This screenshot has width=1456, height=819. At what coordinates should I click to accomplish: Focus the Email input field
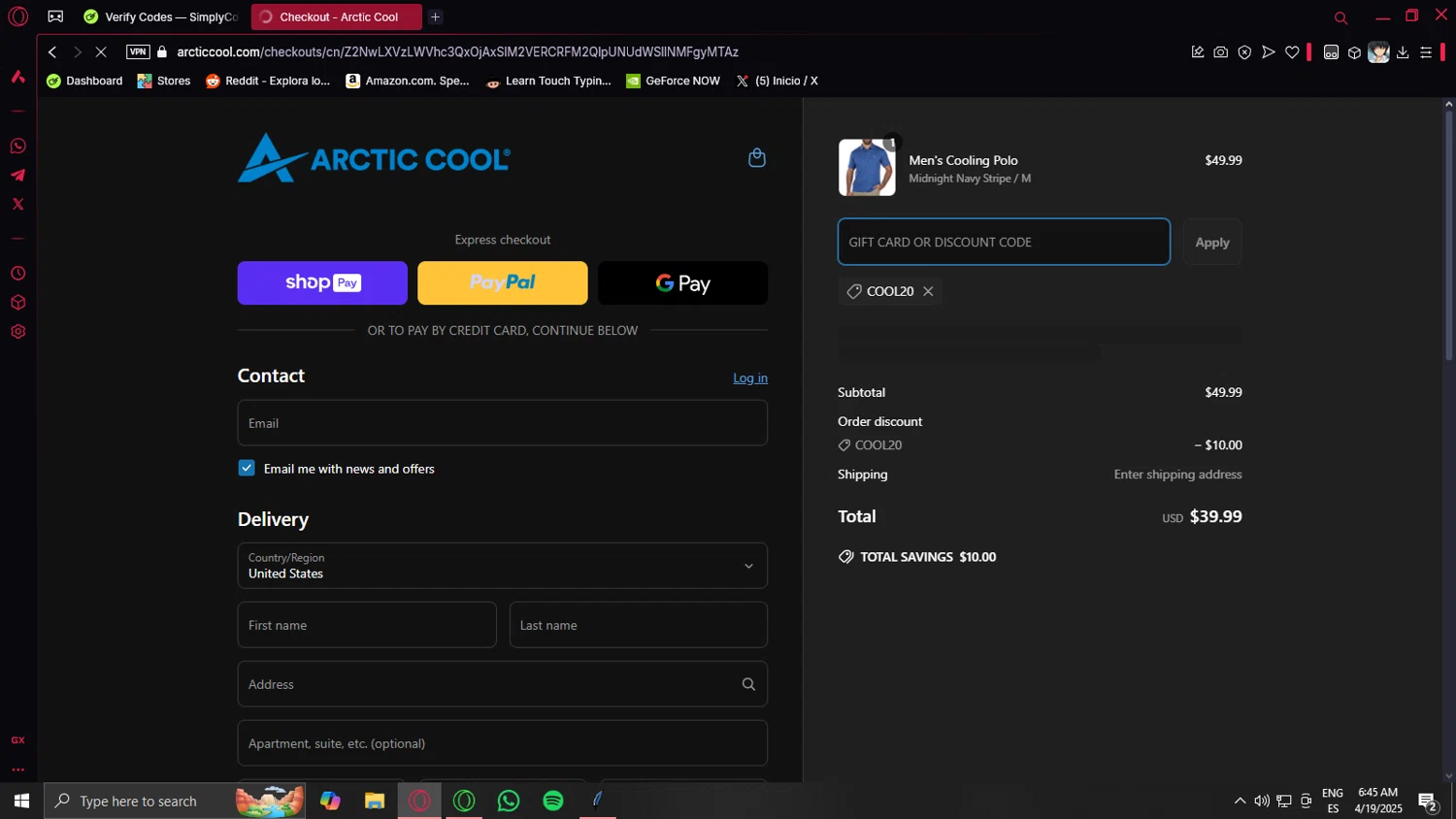[x=503, y=423]
